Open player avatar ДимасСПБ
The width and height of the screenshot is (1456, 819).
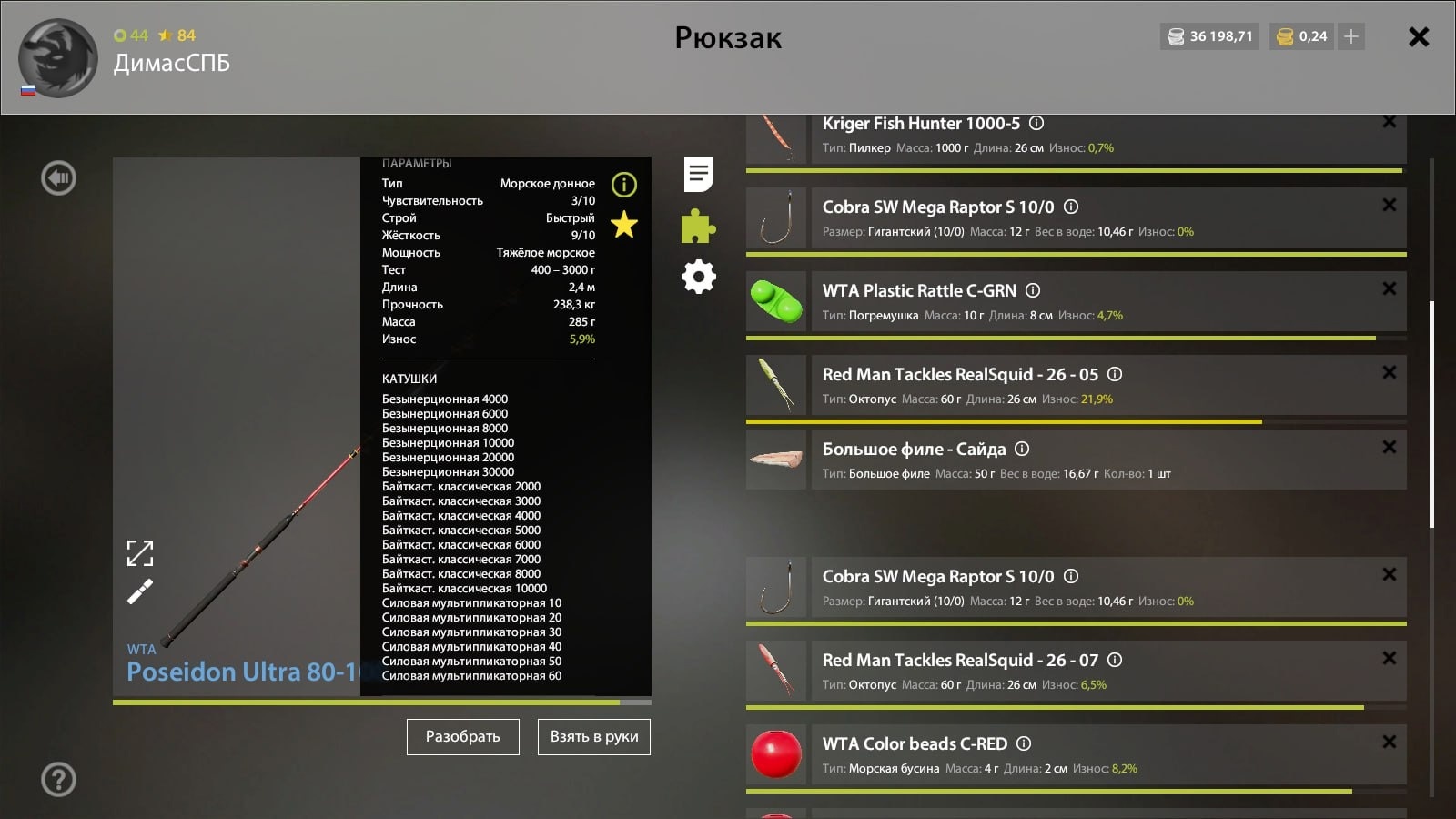[58, 58]
